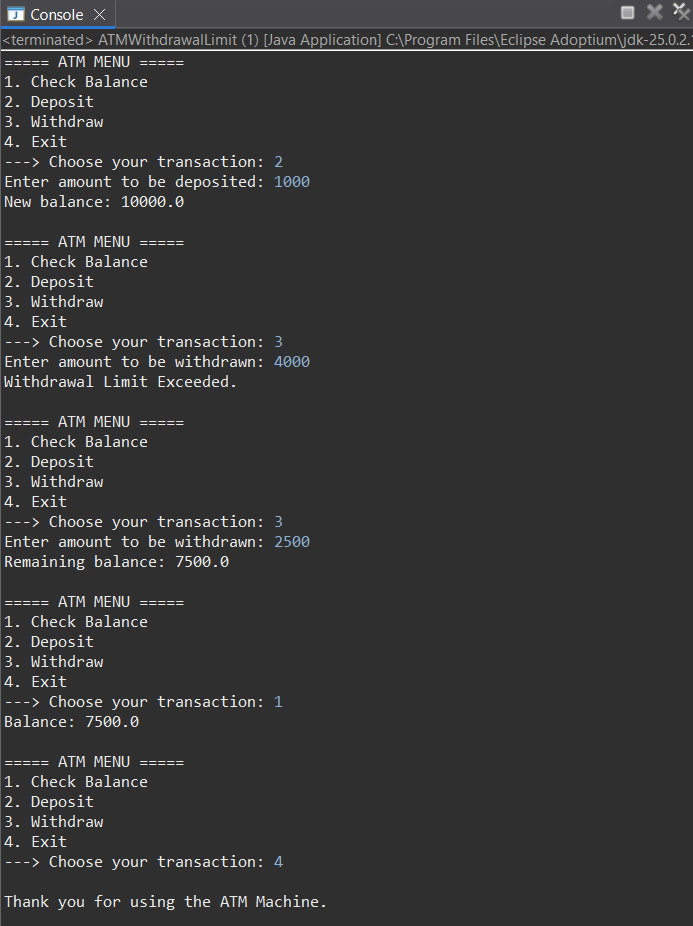Click the Java Console view icon on the tab

(14, 14)
